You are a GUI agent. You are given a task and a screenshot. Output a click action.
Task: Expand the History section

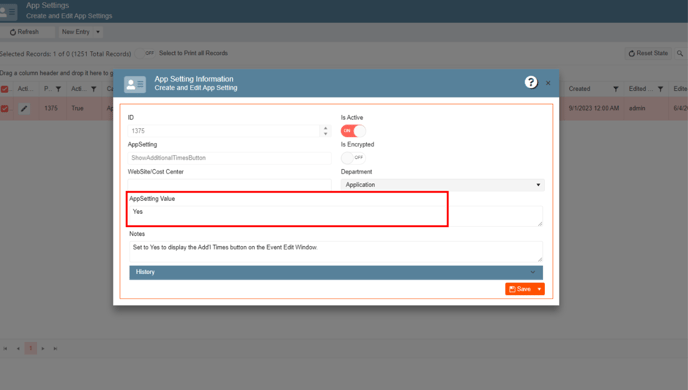[336, 272]
